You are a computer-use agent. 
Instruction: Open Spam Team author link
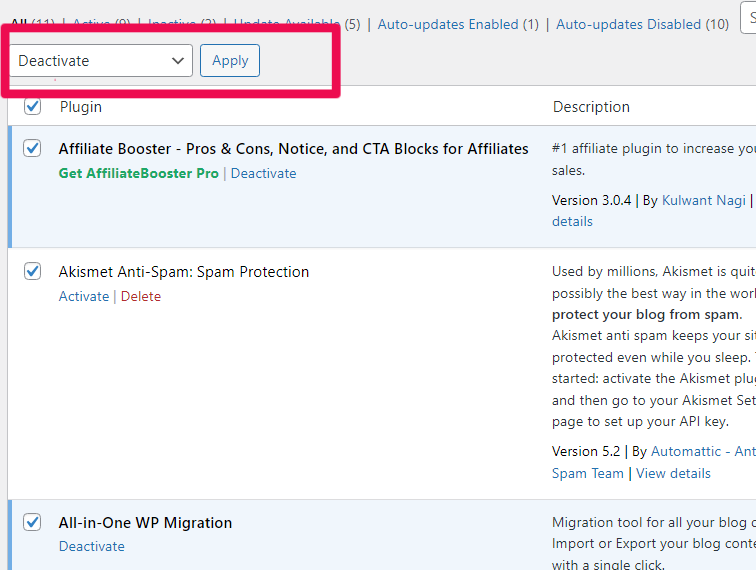[x=588, y=474]
